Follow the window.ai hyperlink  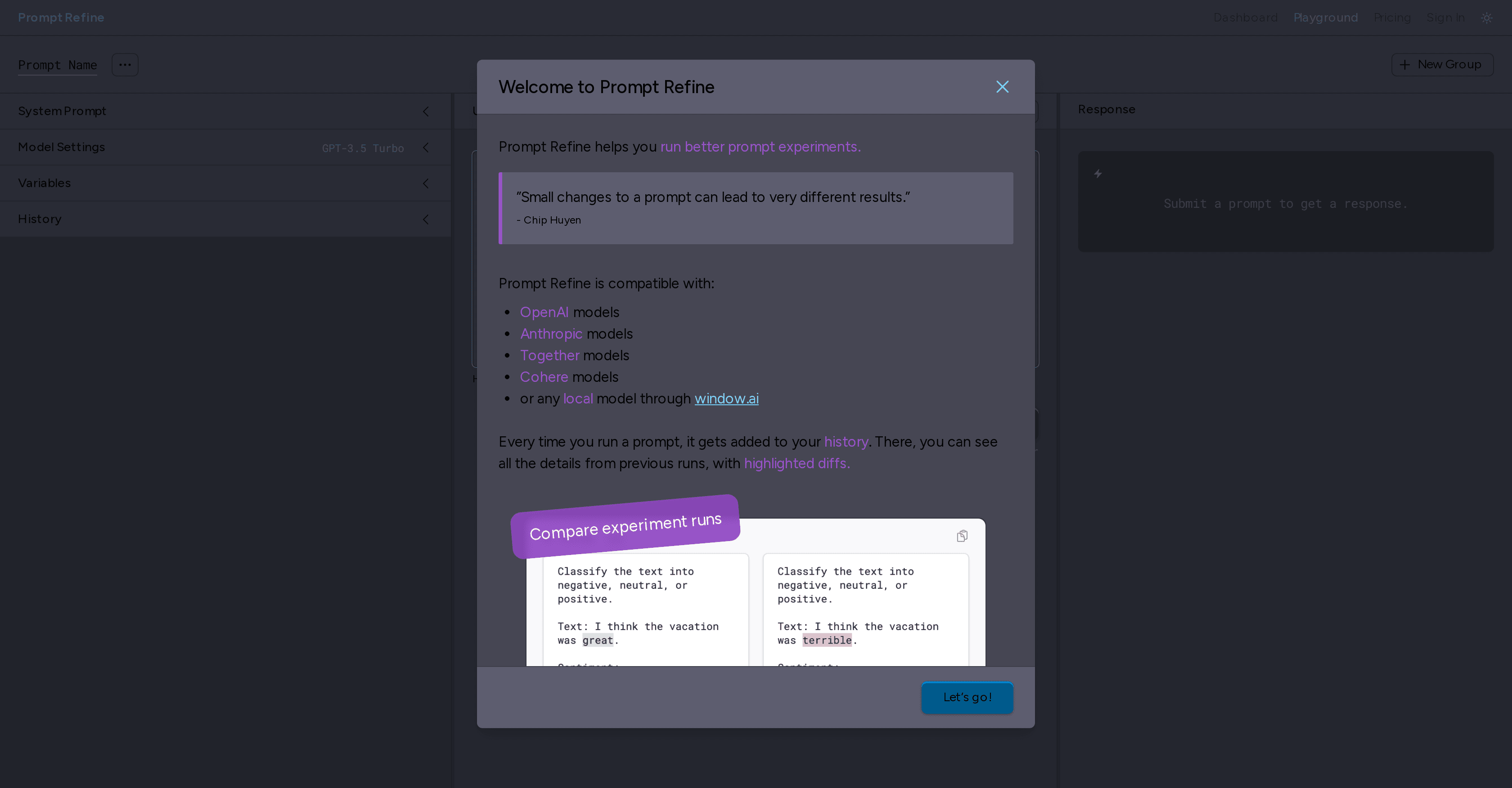[726, 399]
